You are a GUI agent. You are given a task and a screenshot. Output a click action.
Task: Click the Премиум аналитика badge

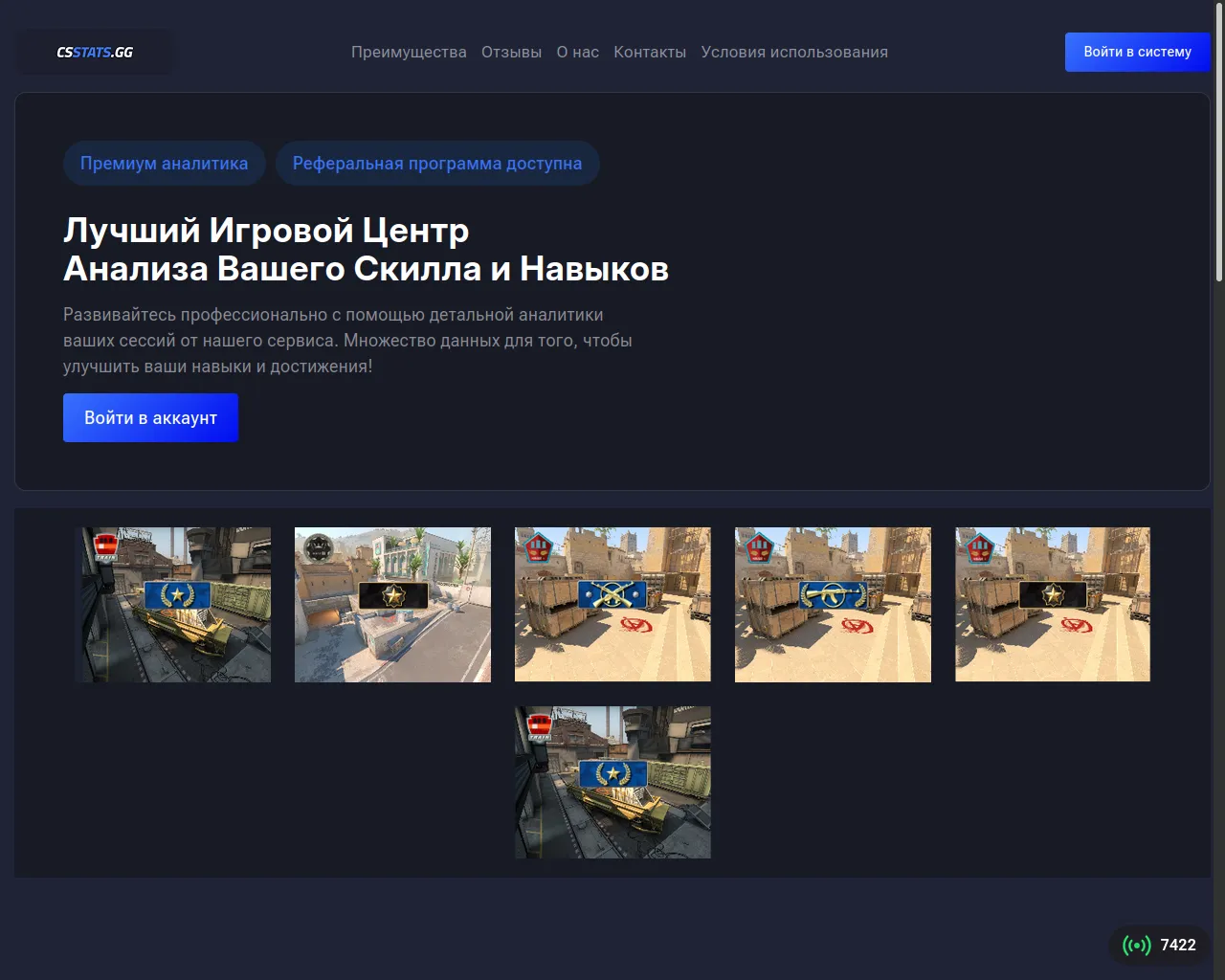[164, 164]
